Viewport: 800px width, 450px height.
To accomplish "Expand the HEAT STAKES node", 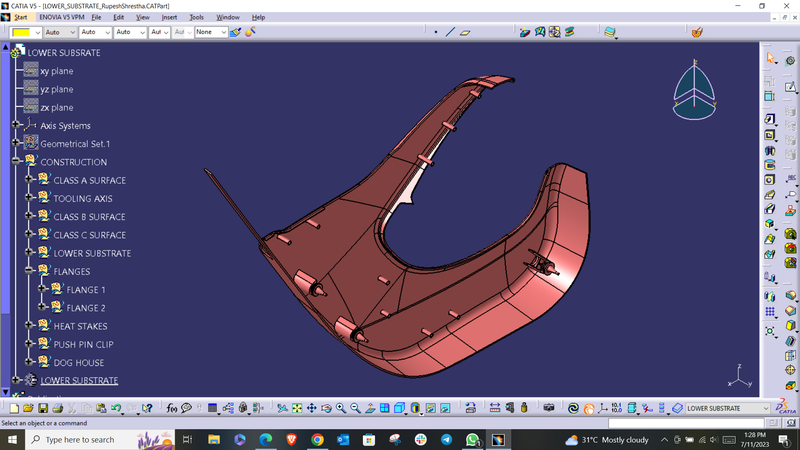I will click(29, 325).
